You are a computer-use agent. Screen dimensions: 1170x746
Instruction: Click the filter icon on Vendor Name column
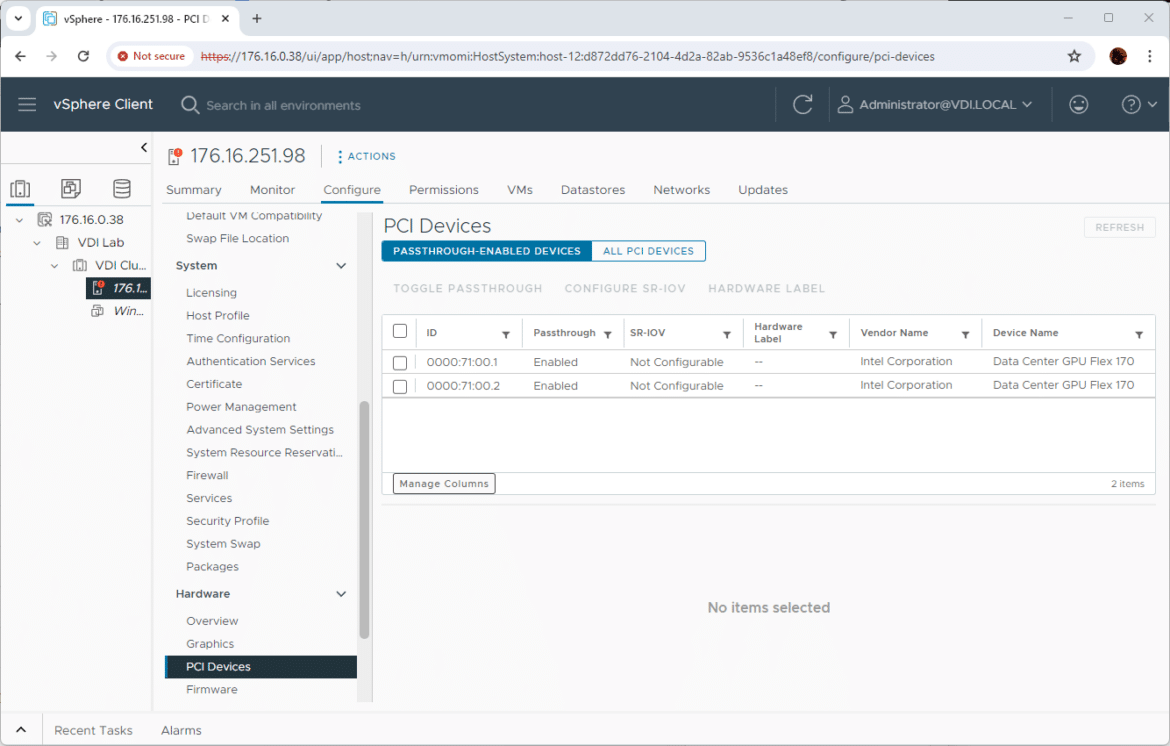(x=966, y=335)
